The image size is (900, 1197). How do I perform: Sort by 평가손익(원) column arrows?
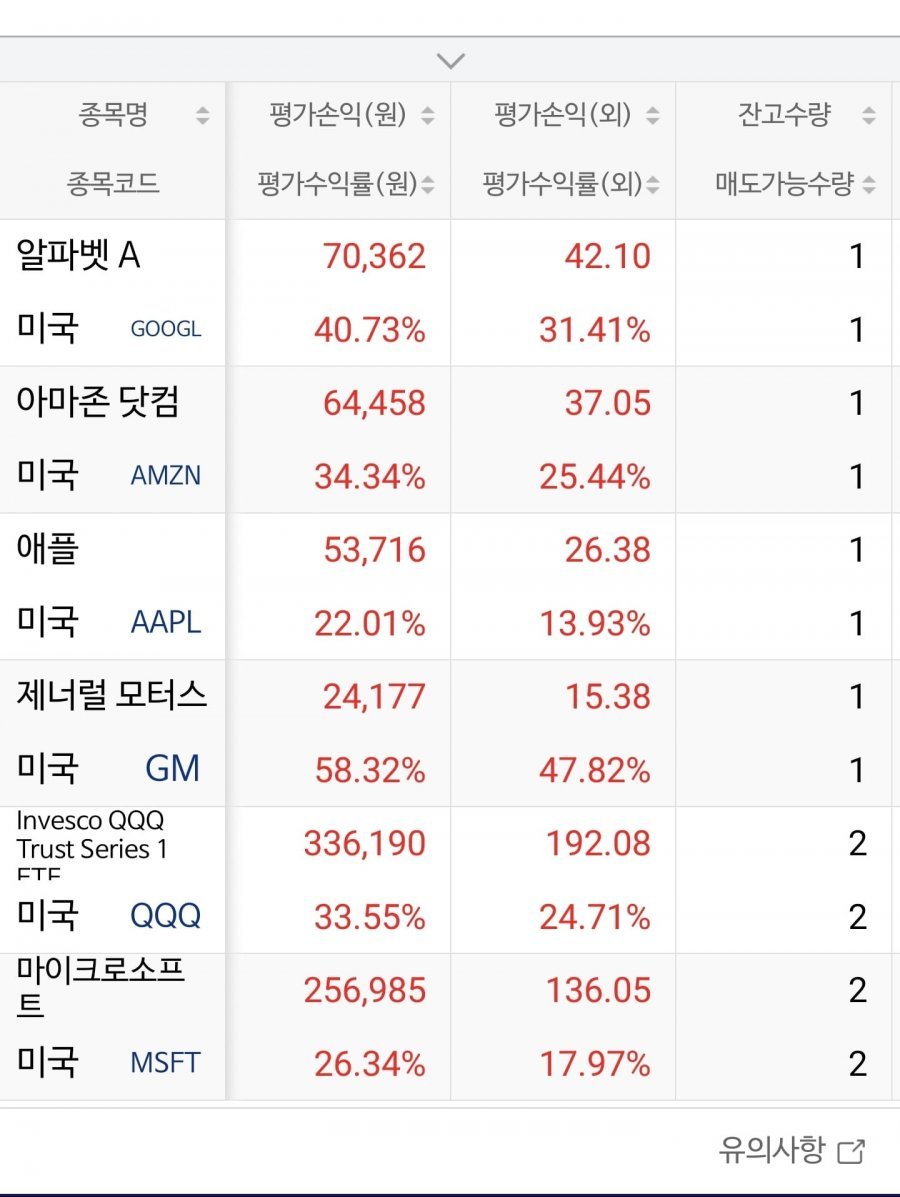428,116
